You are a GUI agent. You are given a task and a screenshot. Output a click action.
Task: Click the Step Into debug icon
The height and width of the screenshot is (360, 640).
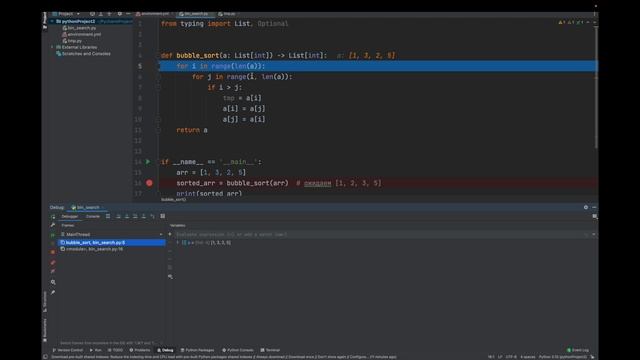[127, 216]
